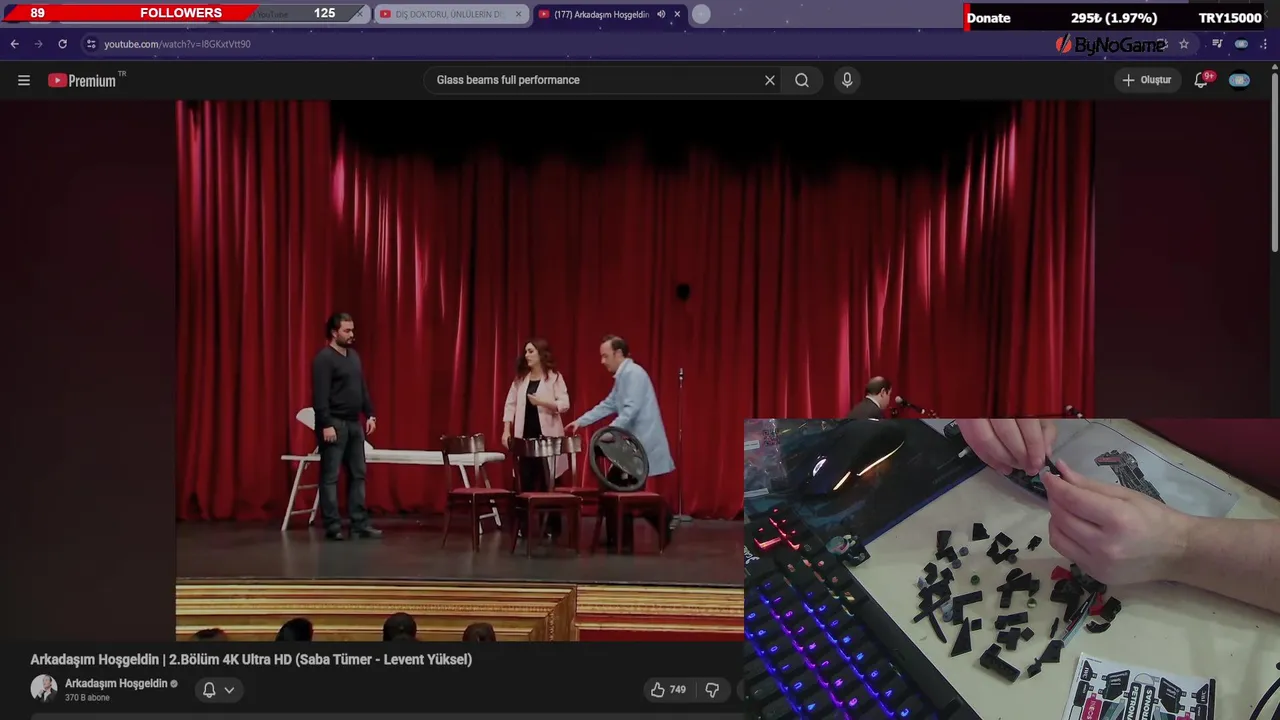Open the YouTube notifications bell
Image resolution: width=1280 pixels, height=720 pixels.
click(1202, 80)
